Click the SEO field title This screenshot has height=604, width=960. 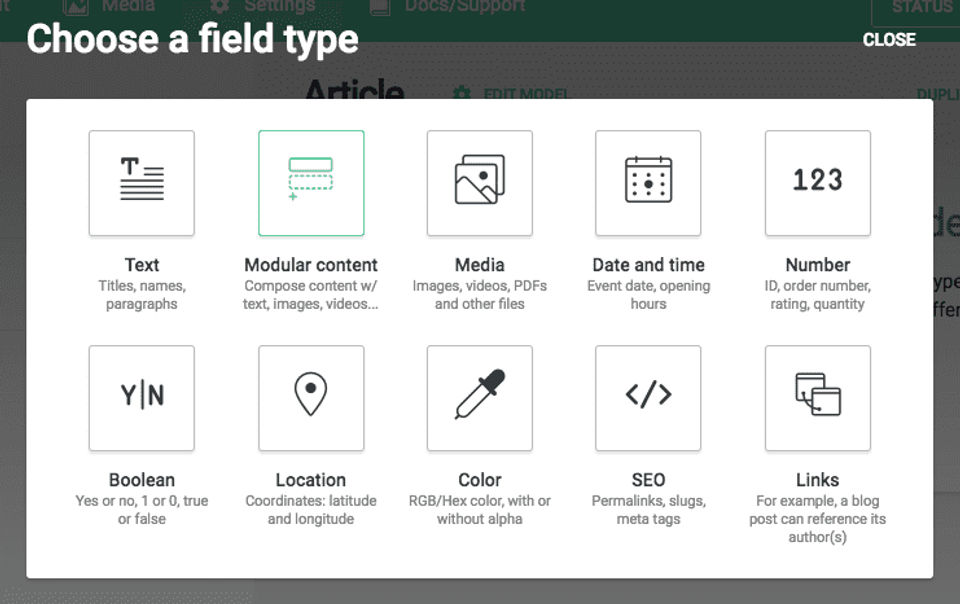click(648, 480)
